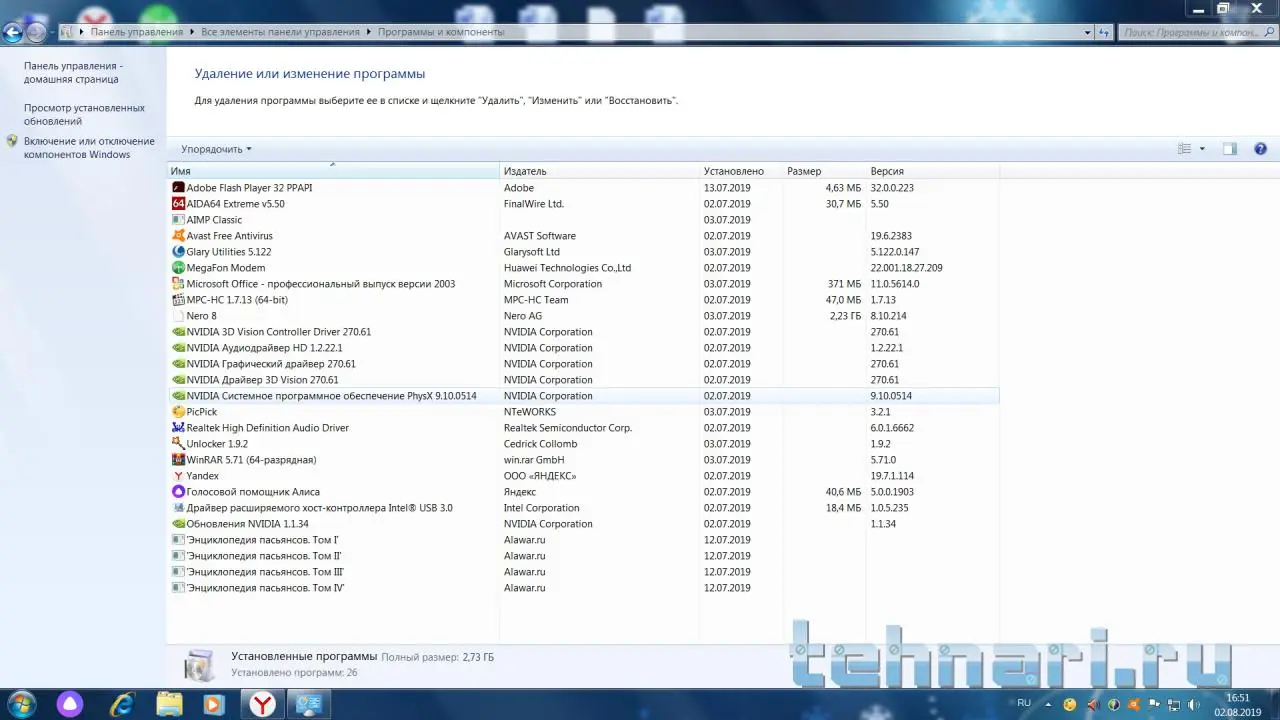
Task: Expand the address bar history dropdown arrow
Action: click(1088, 32)
